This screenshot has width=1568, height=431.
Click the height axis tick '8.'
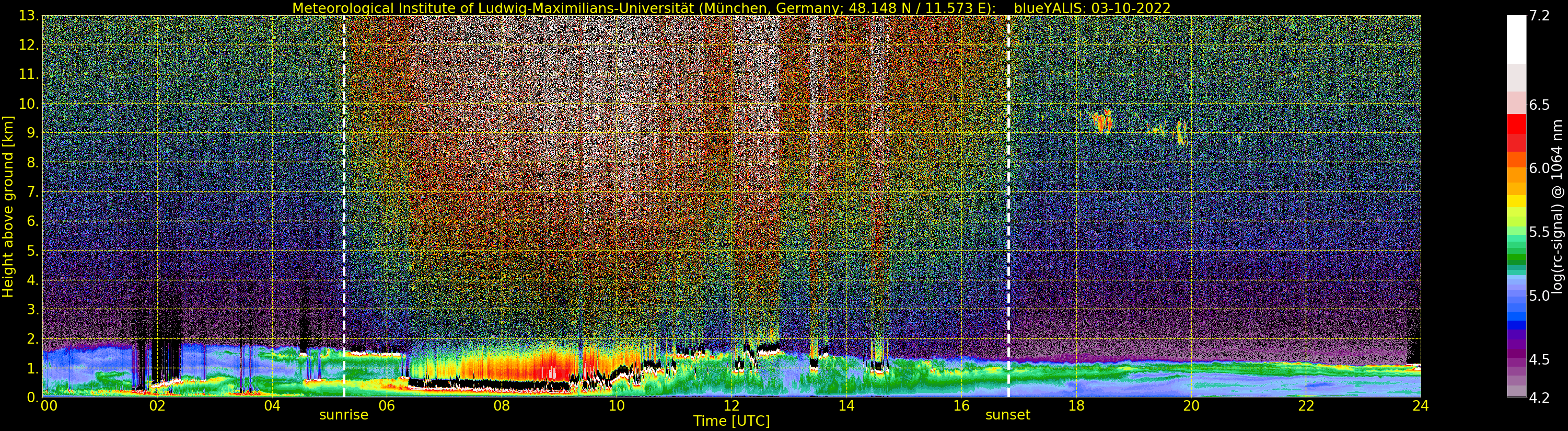(x=33, y=163)
